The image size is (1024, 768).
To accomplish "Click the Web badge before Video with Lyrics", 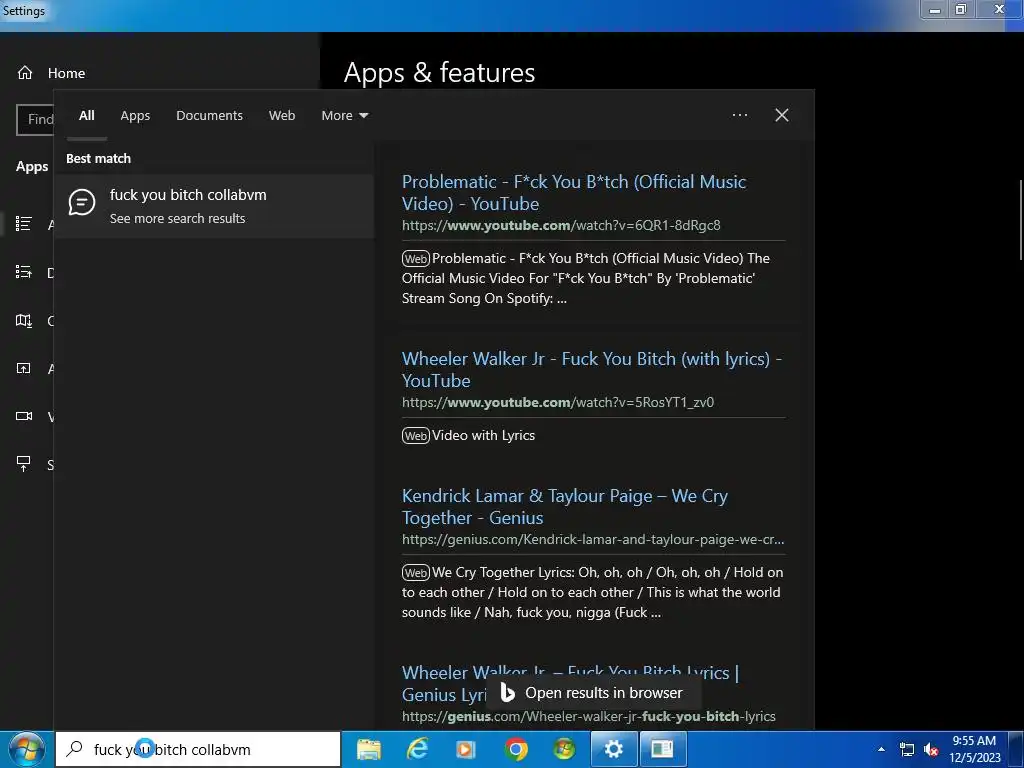I will tap(415, 436).
